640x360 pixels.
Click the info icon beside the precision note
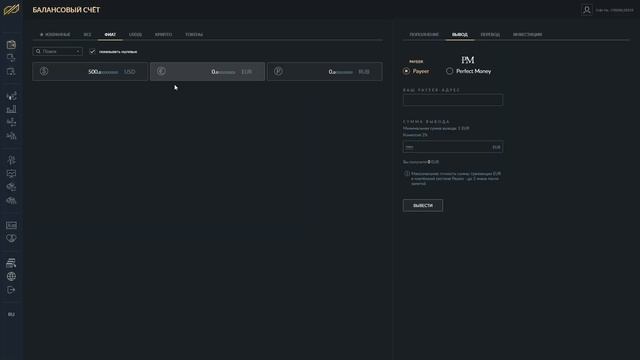(407, 173)
